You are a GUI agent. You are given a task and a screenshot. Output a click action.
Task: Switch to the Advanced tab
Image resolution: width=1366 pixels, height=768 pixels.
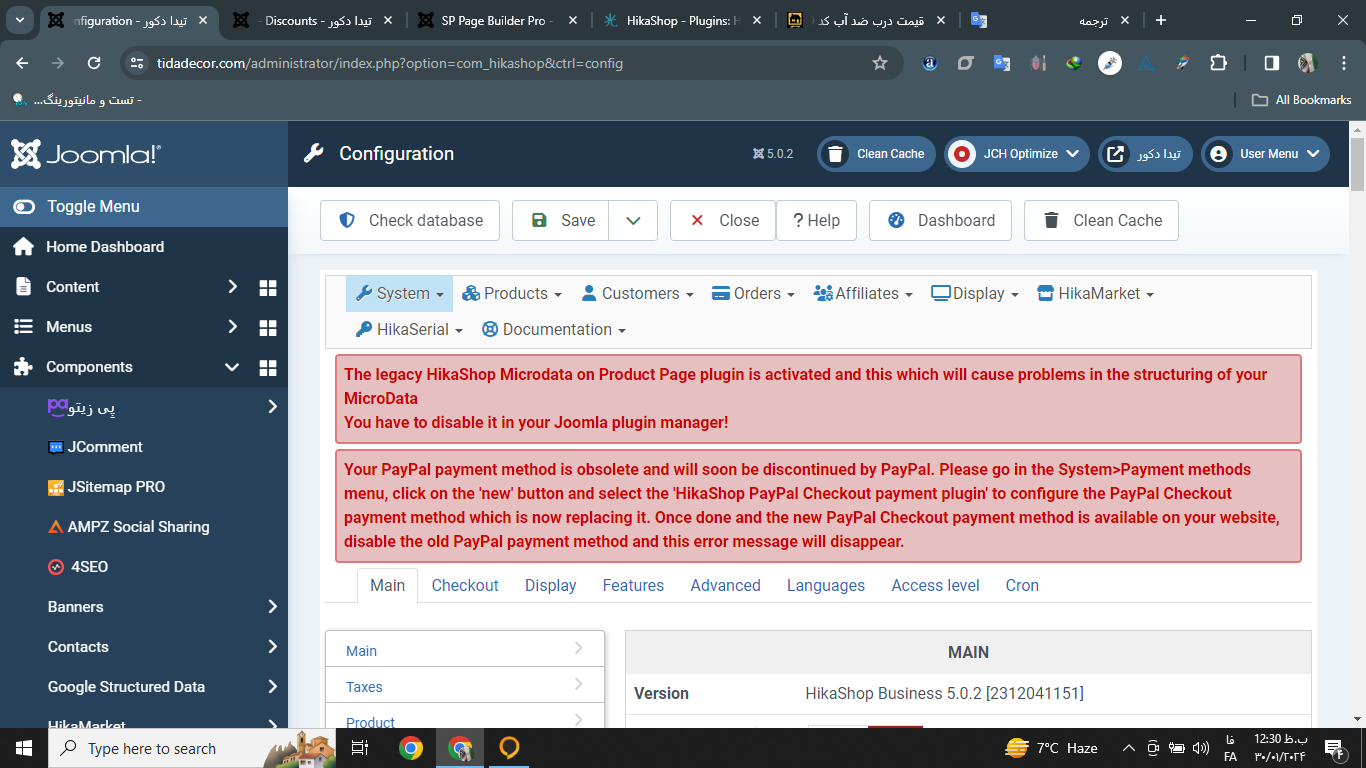[x=726, y=586]
